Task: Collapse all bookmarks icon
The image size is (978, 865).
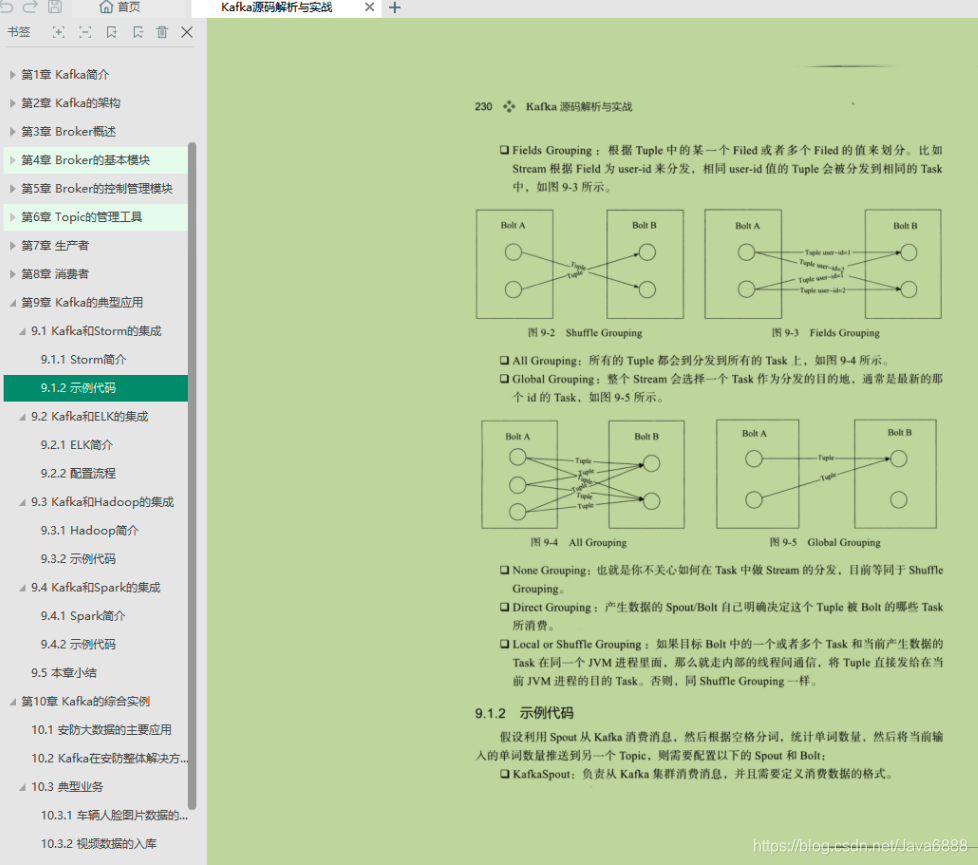Action: point(85,32)
